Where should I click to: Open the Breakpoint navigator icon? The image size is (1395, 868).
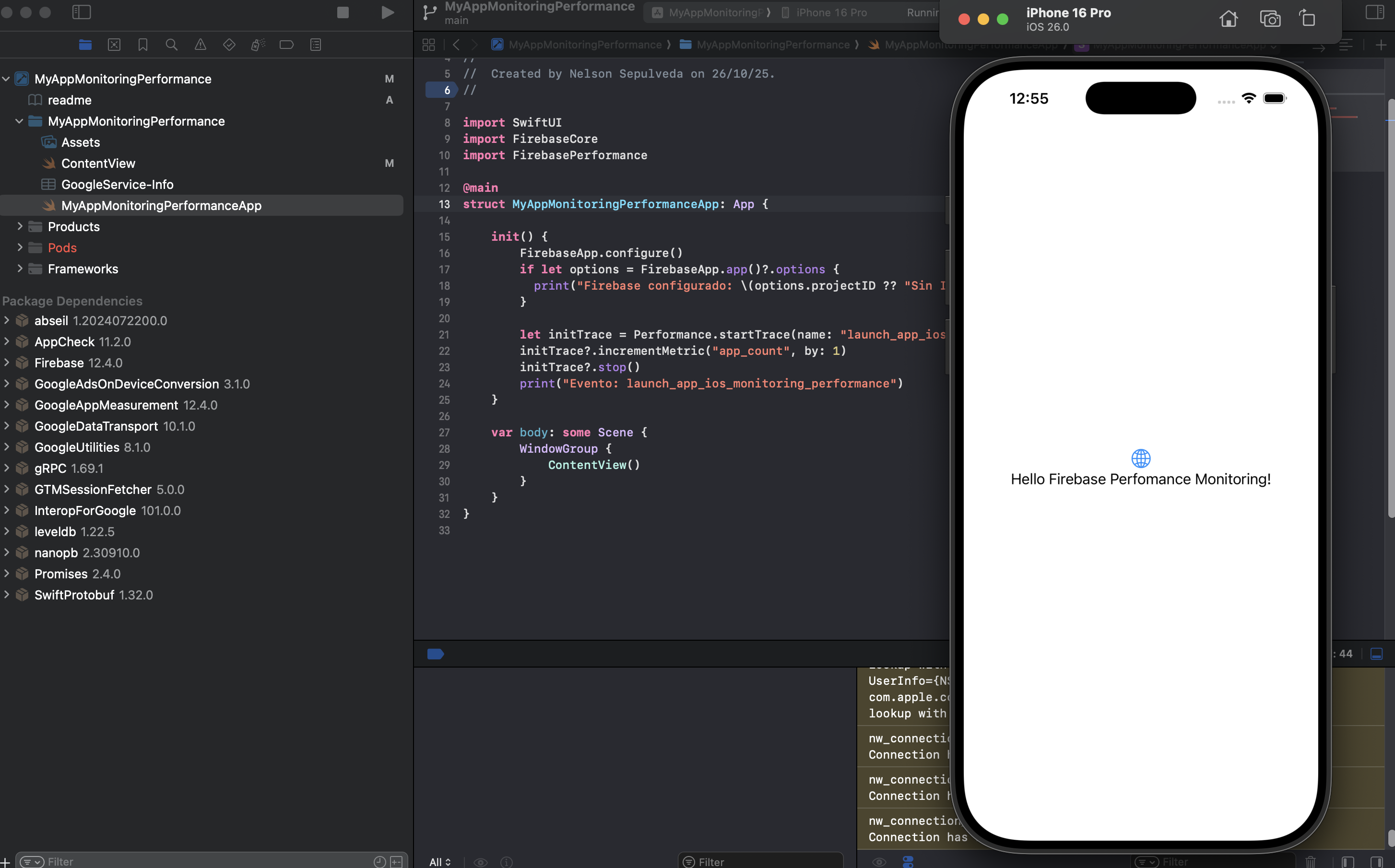286,45
